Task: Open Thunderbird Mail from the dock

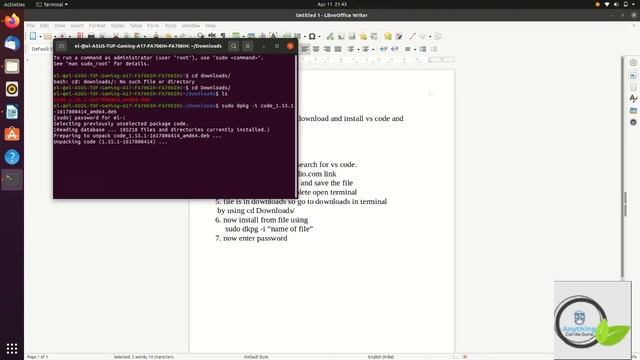Action: click(x=12, y=43)
